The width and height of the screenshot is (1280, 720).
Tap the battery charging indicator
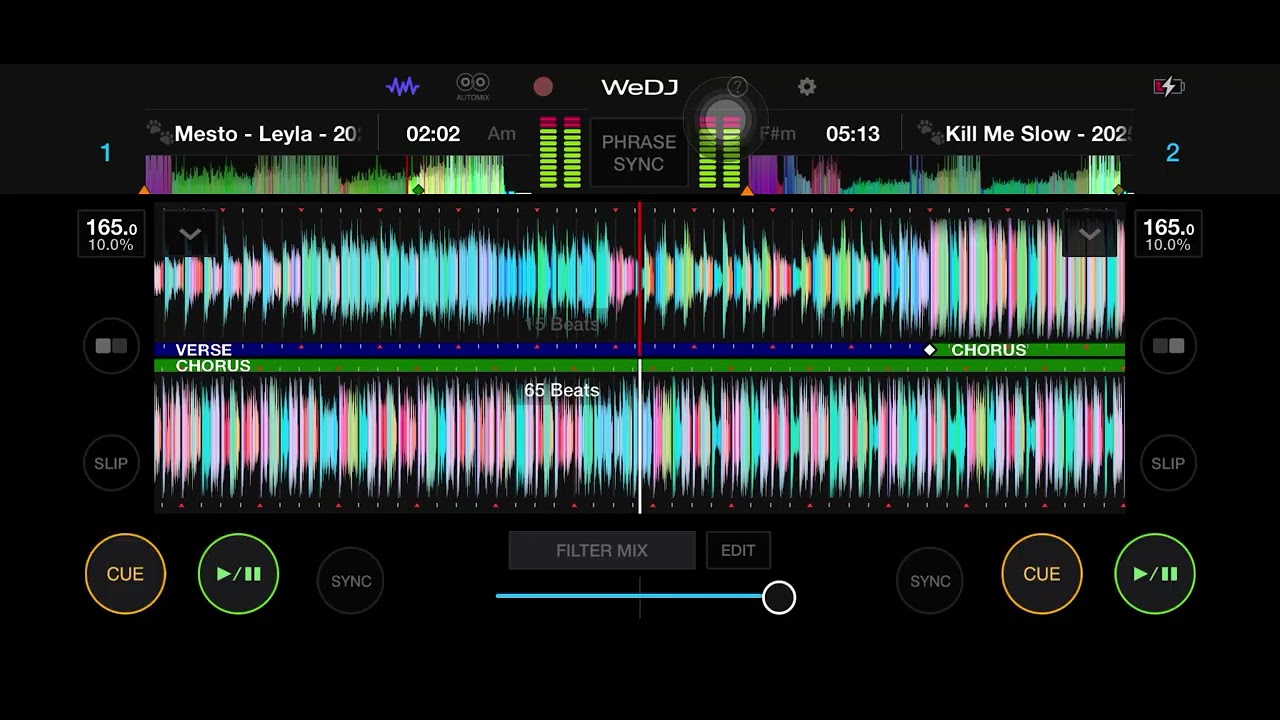coord(1169,87)
